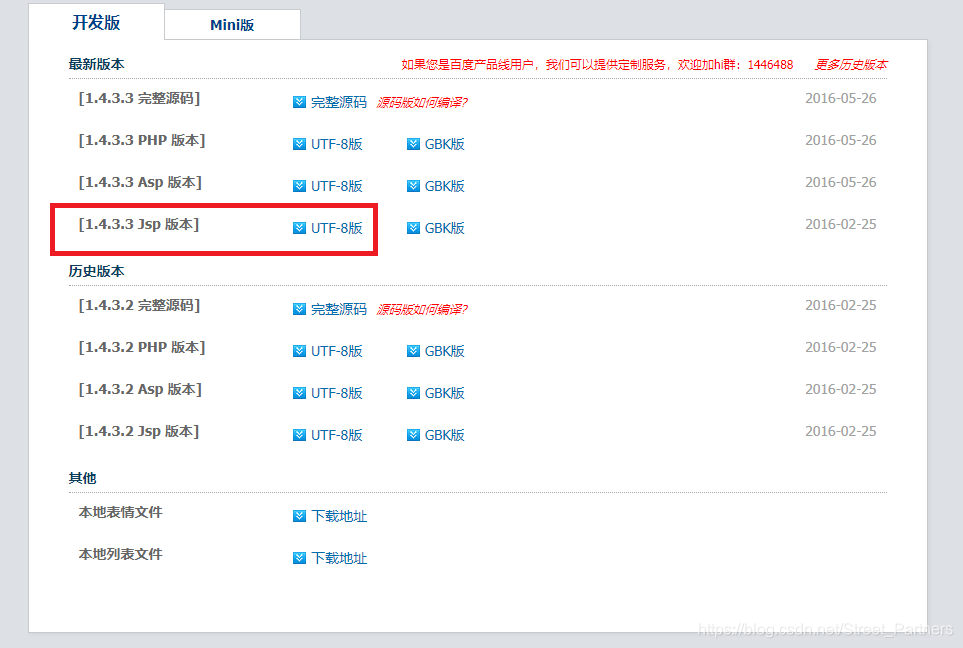The height and width of the screenshot is (648, 963).
Task: Download UTF-8版 of 1.4.3.2 Jsp 版本
Action: (x=337, y=435)
